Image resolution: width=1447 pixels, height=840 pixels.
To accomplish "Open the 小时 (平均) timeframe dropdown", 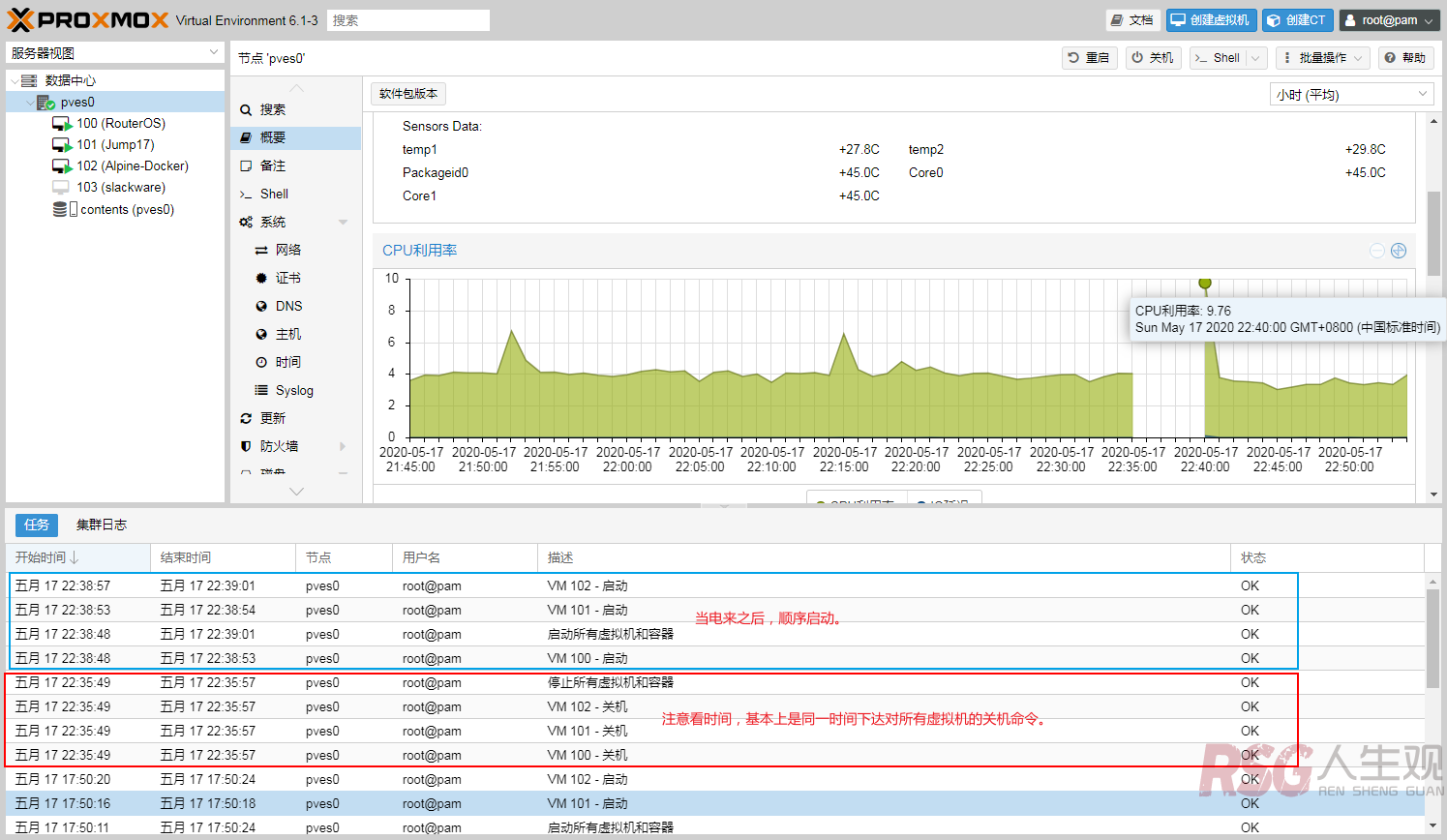I will (x=1351, y=94).
